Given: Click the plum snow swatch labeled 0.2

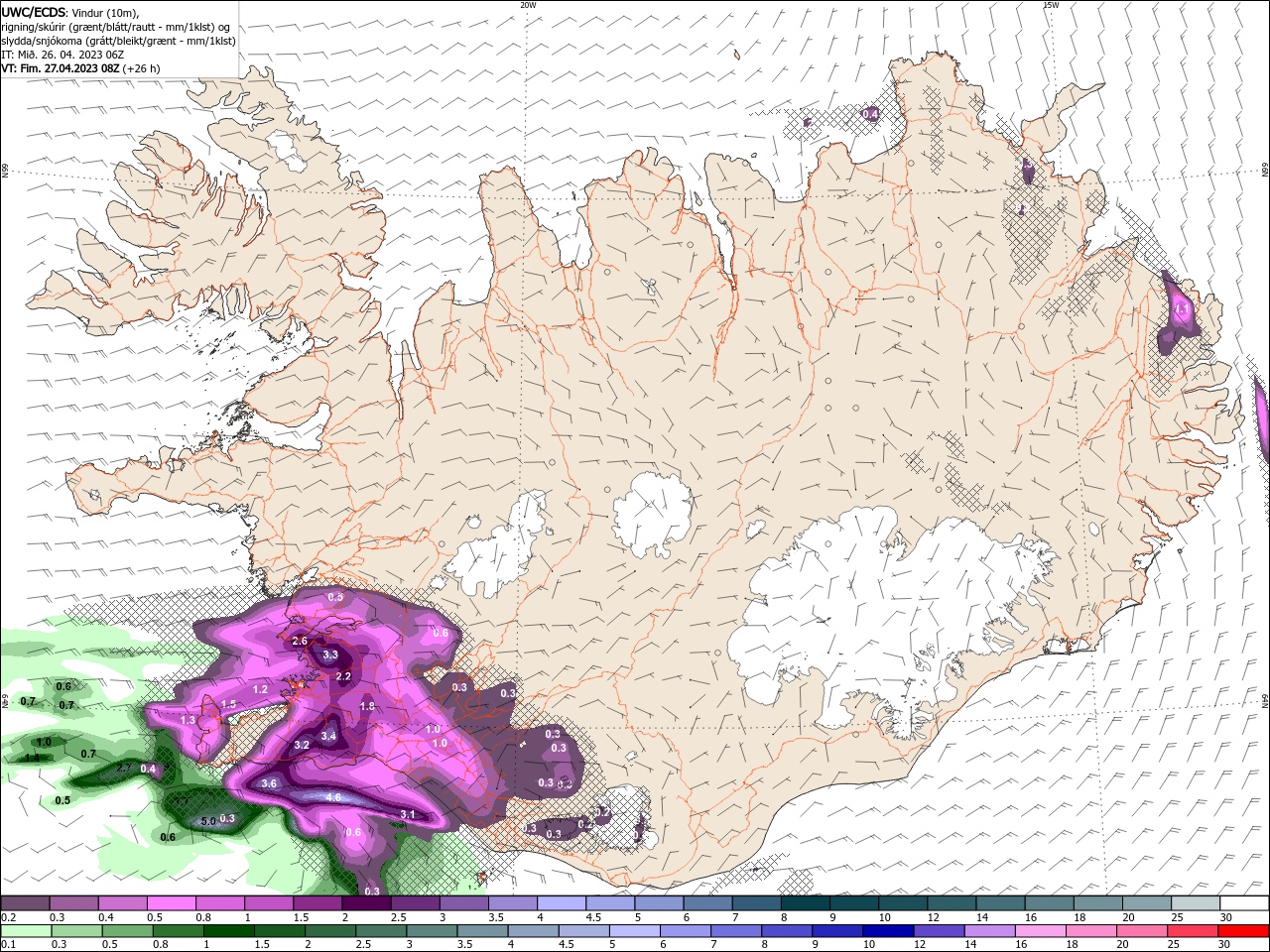Looking at the screenshot, I should [x=25, y=903].
